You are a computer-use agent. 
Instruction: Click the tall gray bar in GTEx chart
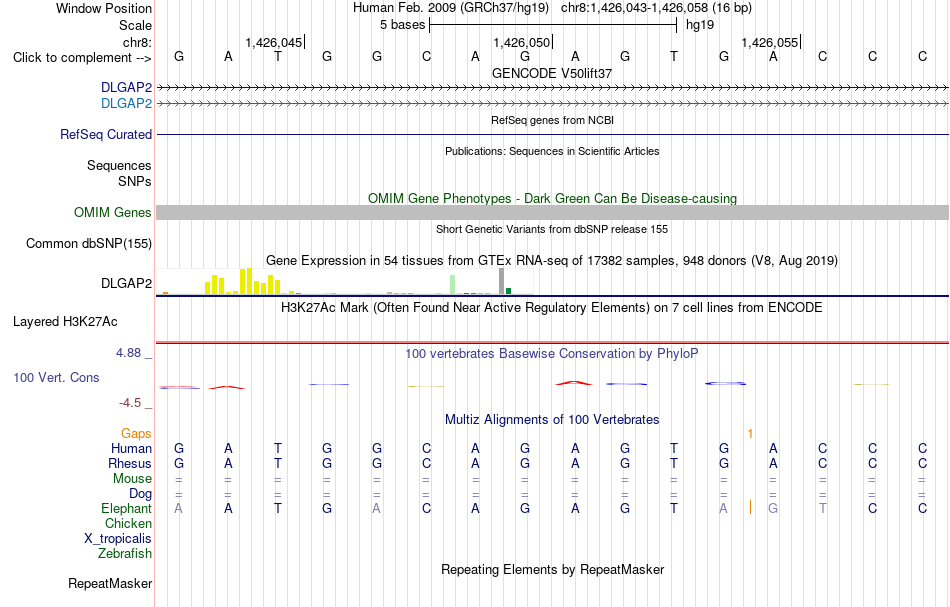[x=502, y=281]
